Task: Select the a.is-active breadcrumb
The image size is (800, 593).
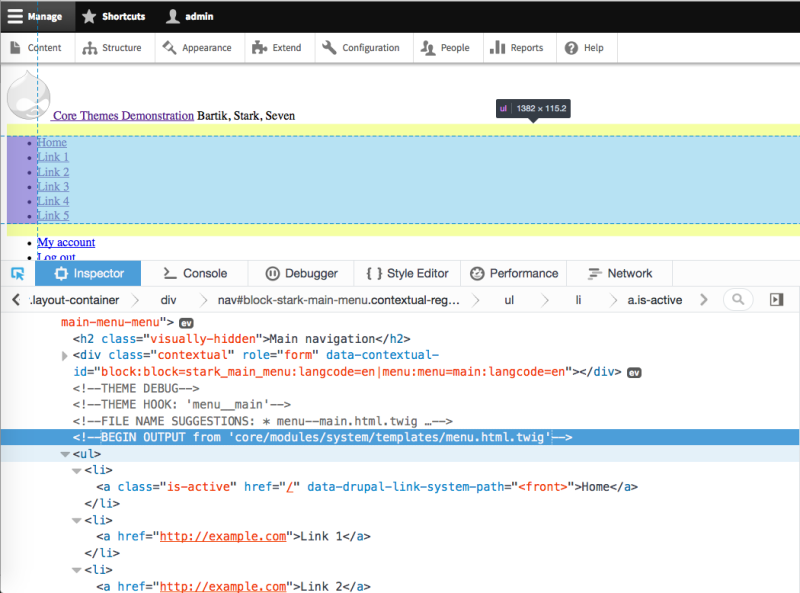Action: [655, 300]
